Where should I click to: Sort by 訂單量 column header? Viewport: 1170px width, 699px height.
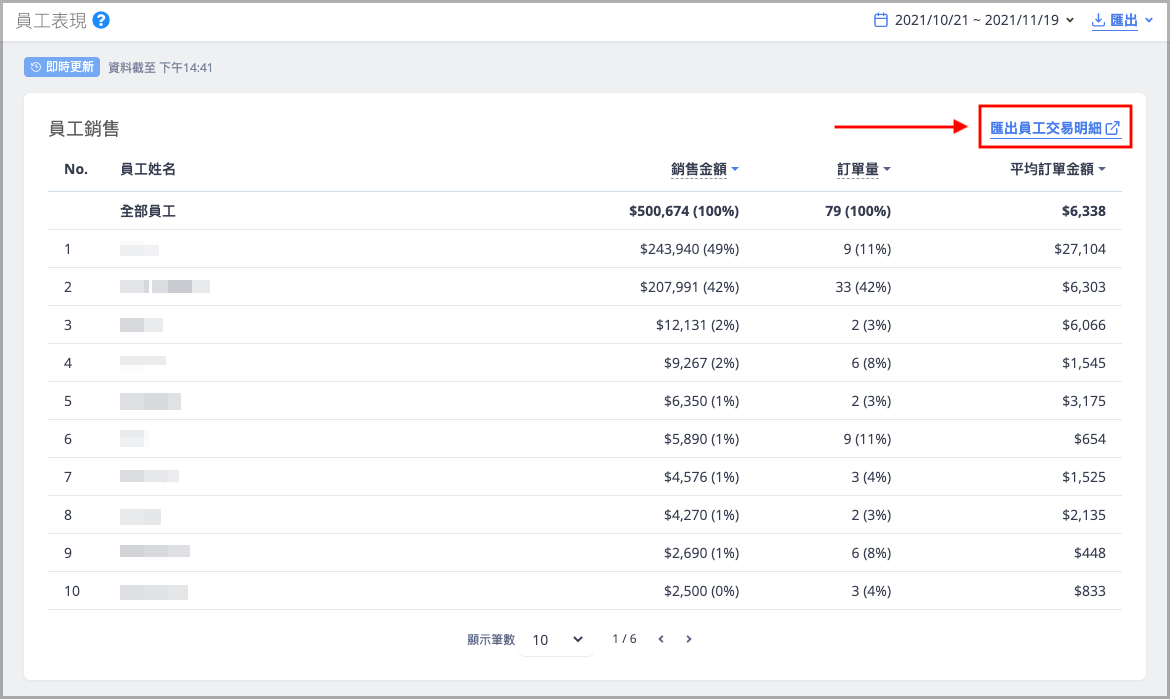coord(863,170)
